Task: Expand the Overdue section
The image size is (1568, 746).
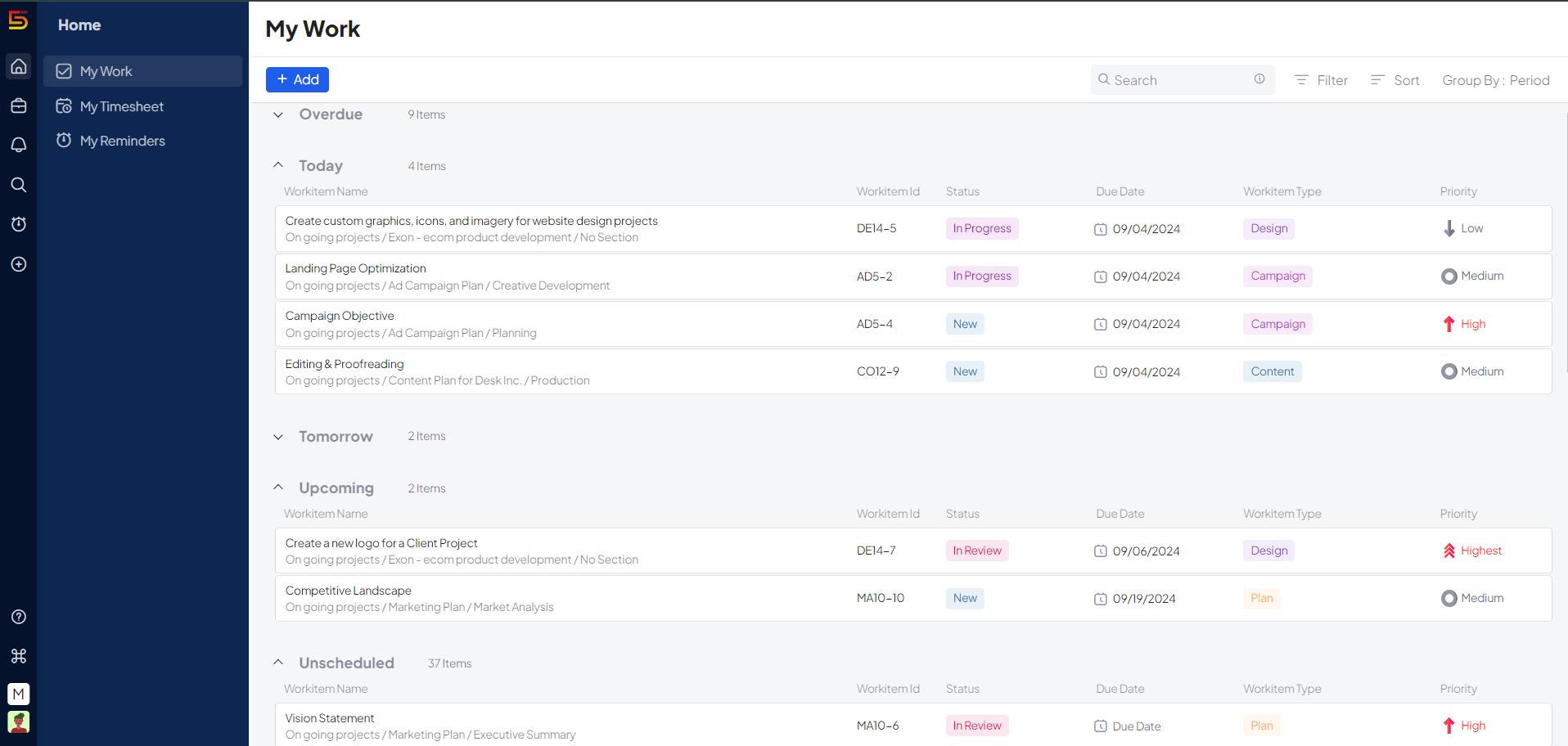Action: point(278,115)
